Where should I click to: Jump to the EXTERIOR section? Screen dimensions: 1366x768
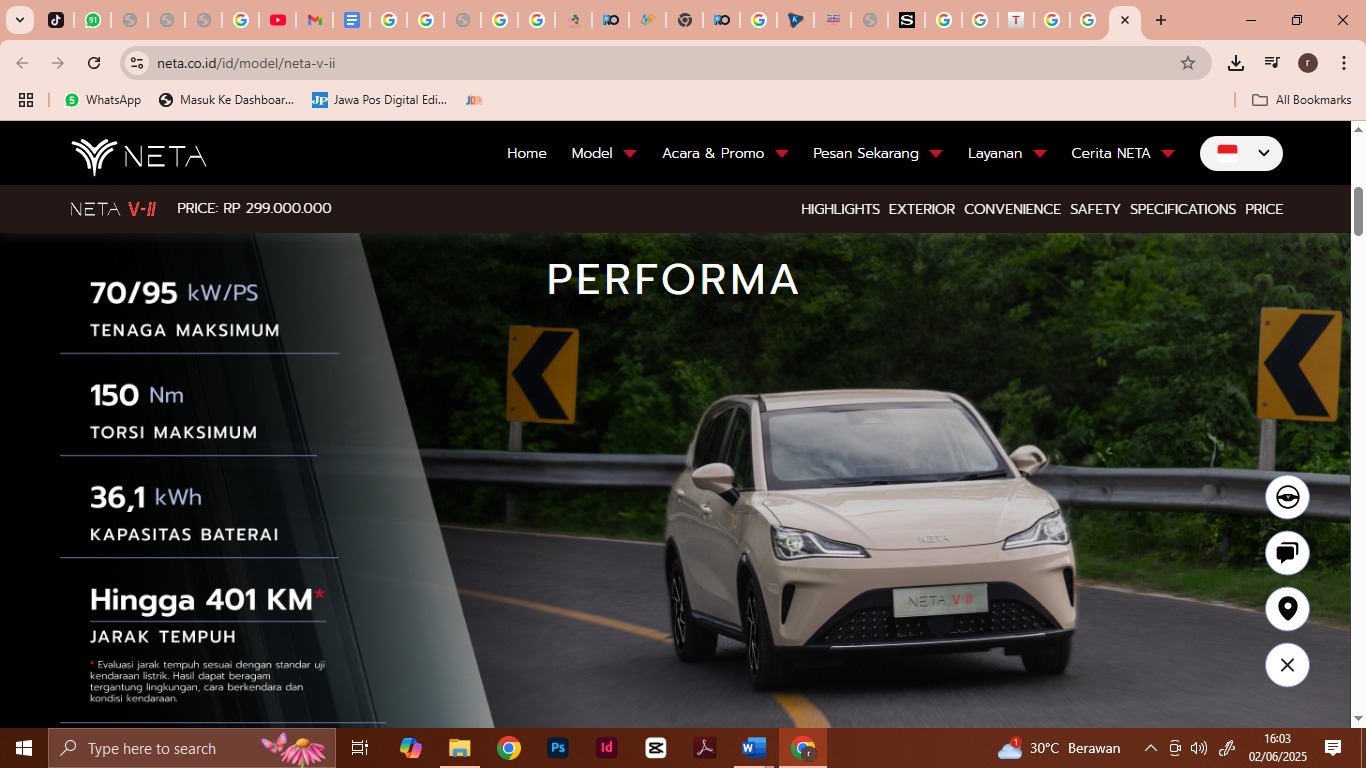tap(922, 209)
